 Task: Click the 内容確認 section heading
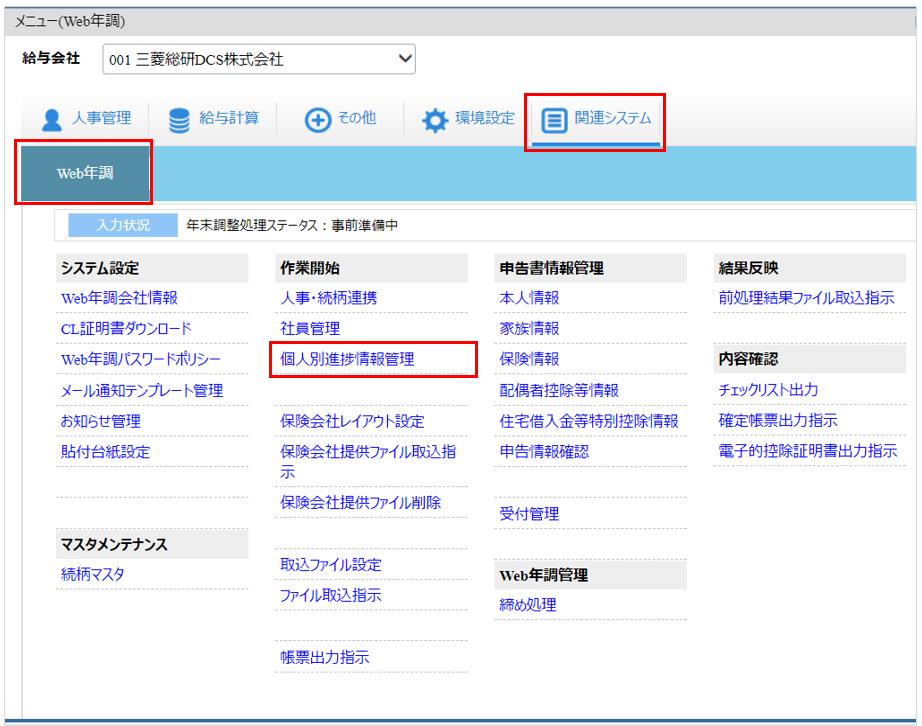point(748,359)
